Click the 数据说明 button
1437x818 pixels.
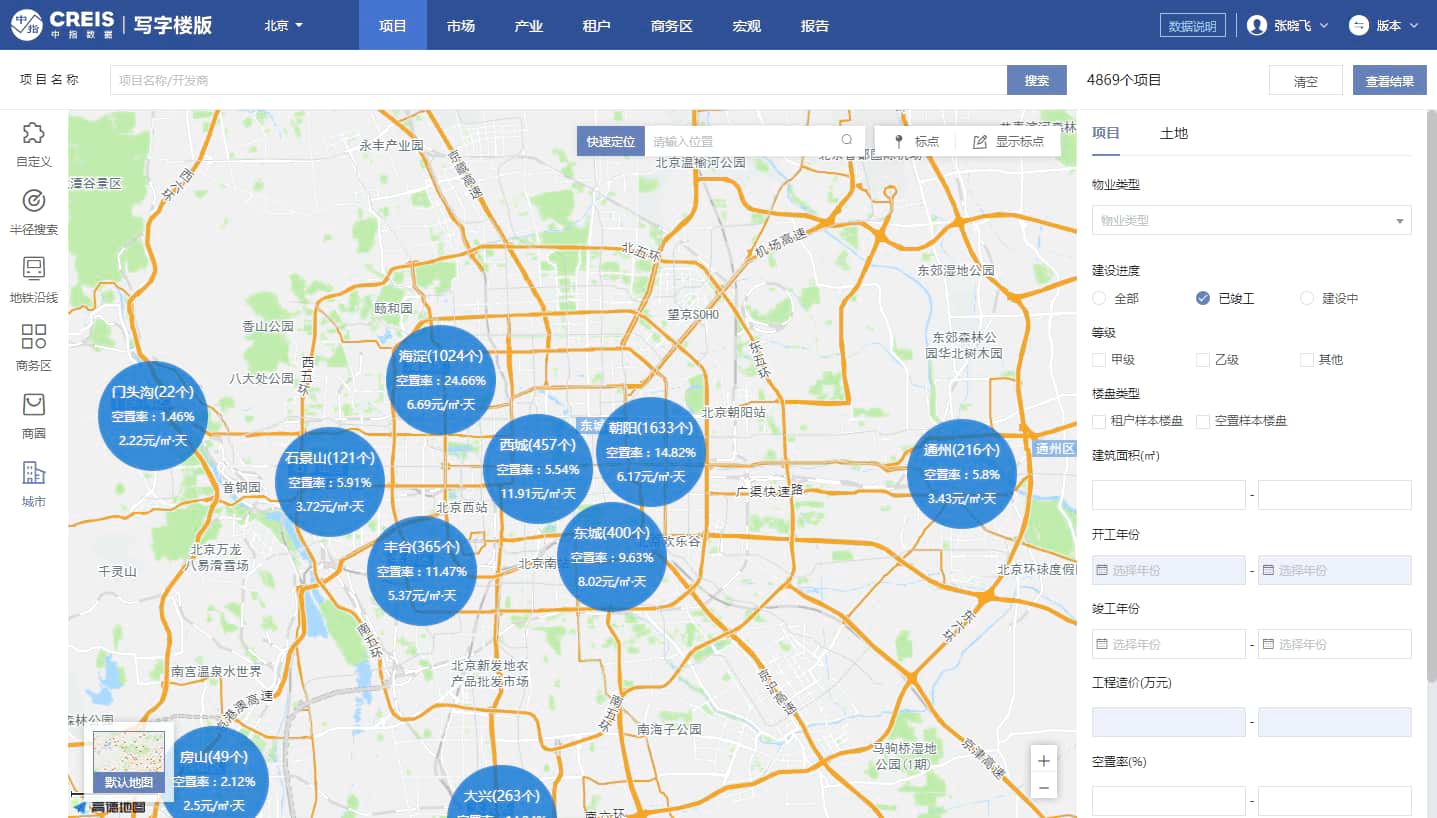(x=1193, y=25)
